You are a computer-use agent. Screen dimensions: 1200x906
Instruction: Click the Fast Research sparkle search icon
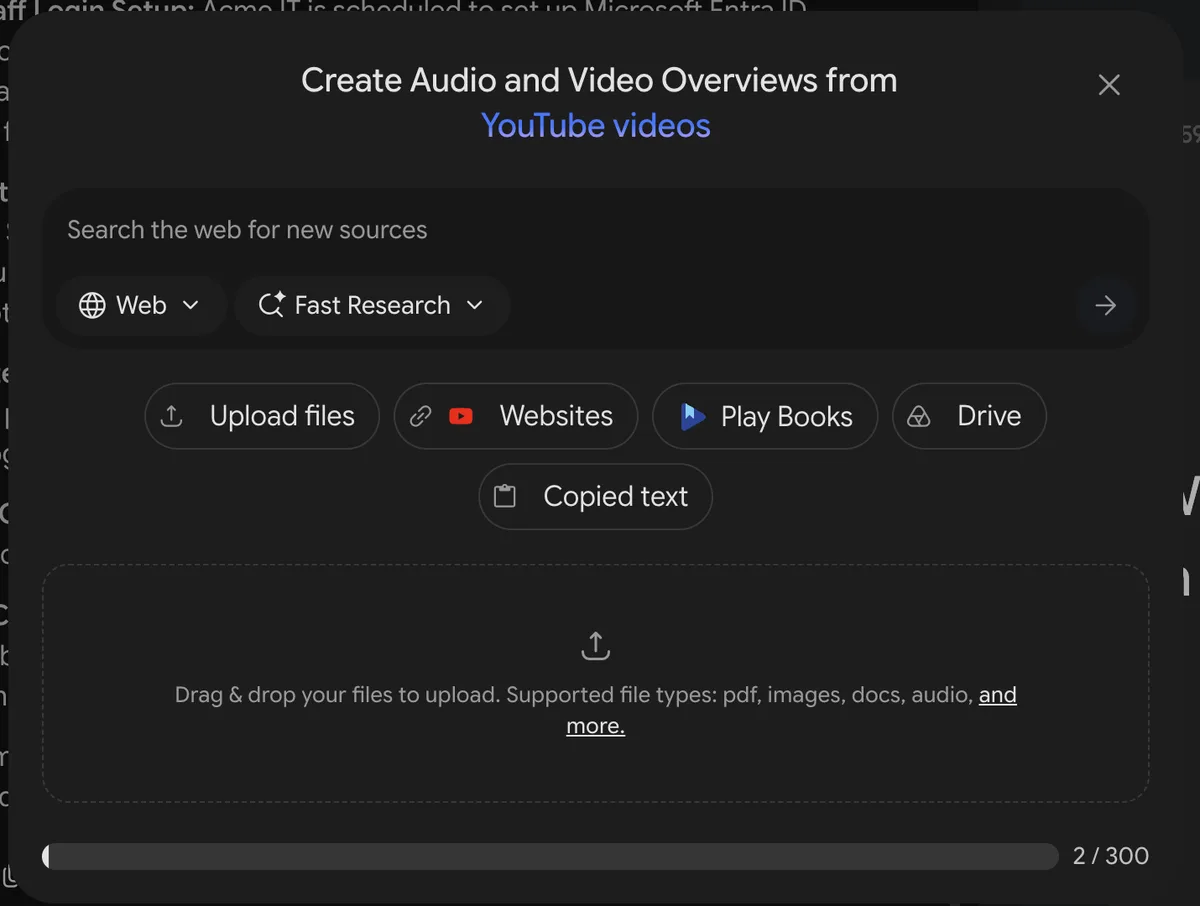pos(271,305)
